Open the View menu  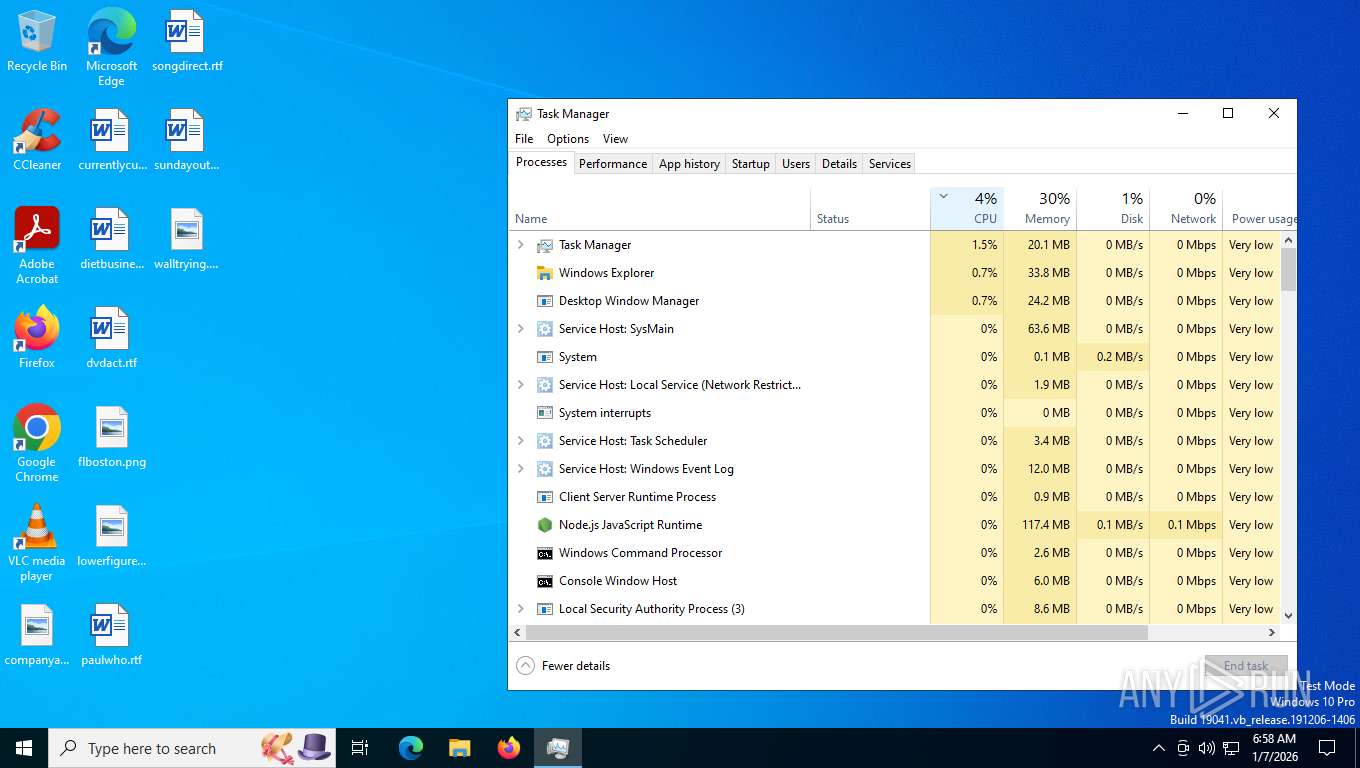pos(615,139)
